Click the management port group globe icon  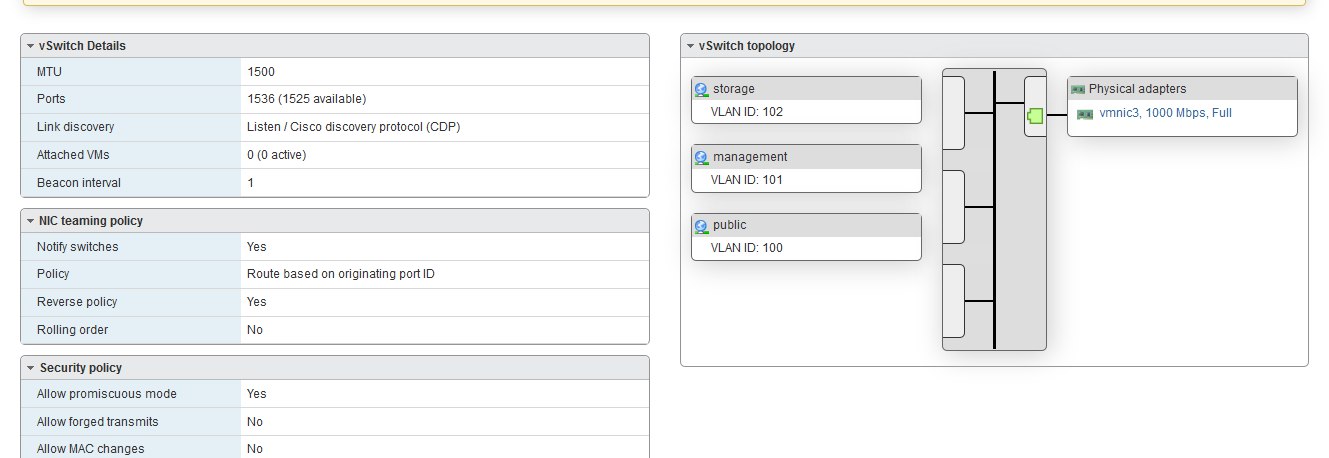click(x=701, y=157)
